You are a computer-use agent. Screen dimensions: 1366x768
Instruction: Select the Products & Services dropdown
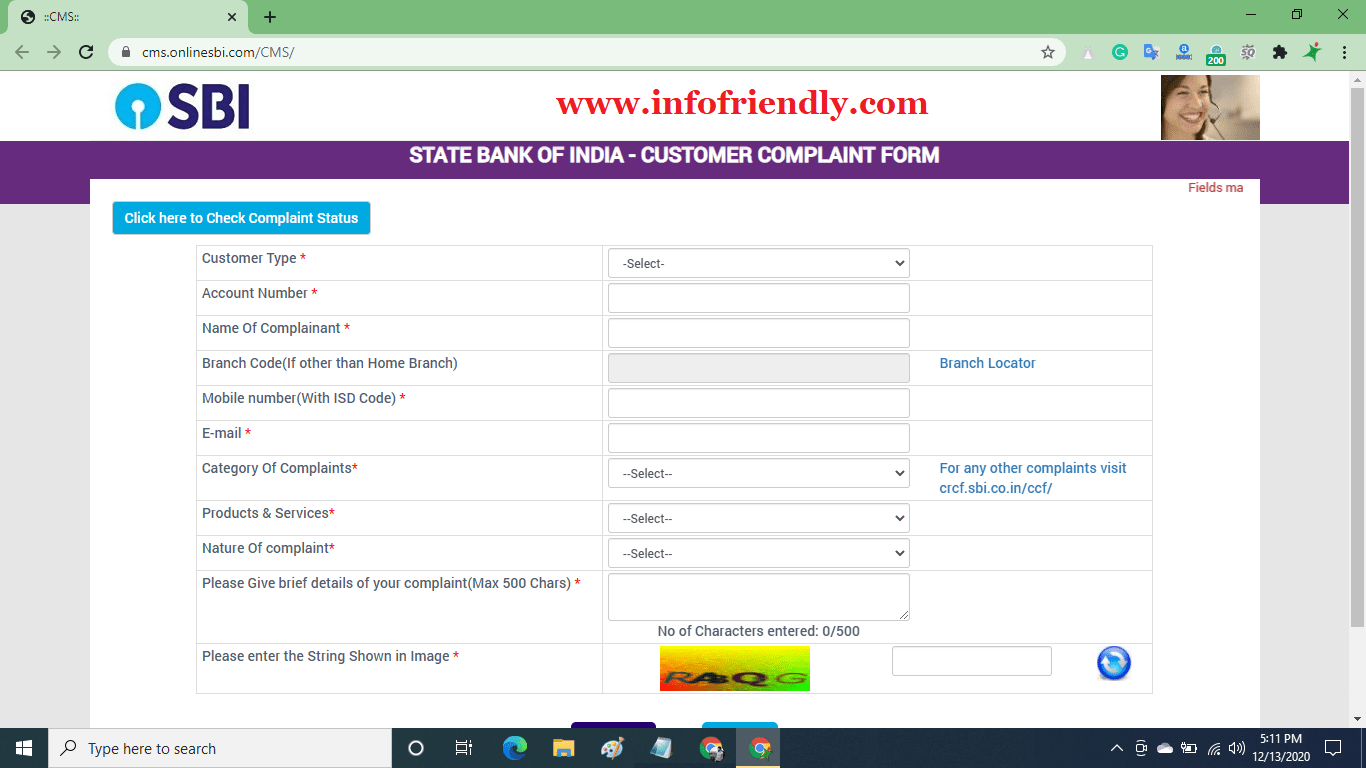click(758, 517)
